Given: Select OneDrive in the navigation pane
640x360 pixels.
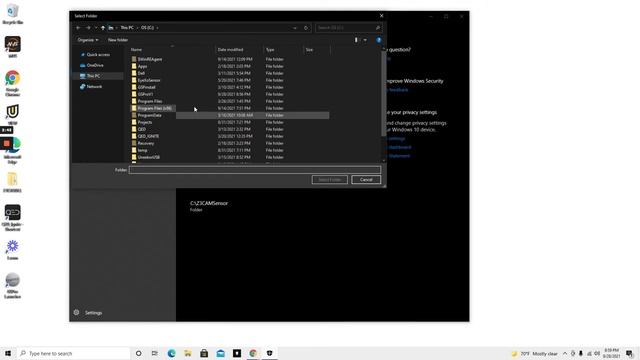Looking at the screenshot, I should (95, 65).
